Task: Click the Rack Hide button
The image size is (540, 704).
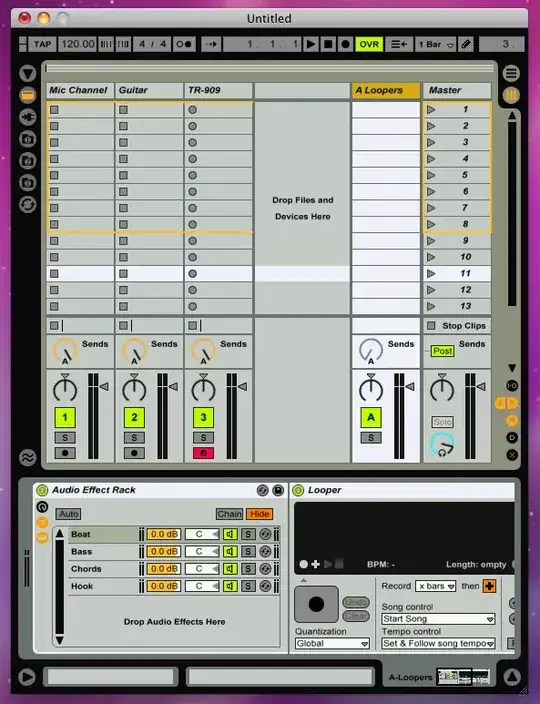Action: click(259, 514)
